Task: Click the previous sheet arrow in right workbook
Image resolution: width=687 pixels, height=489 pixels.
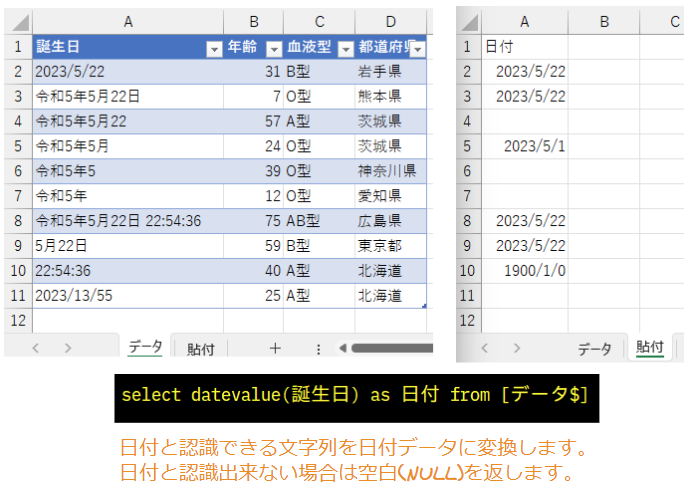Action: coord(485,348)
